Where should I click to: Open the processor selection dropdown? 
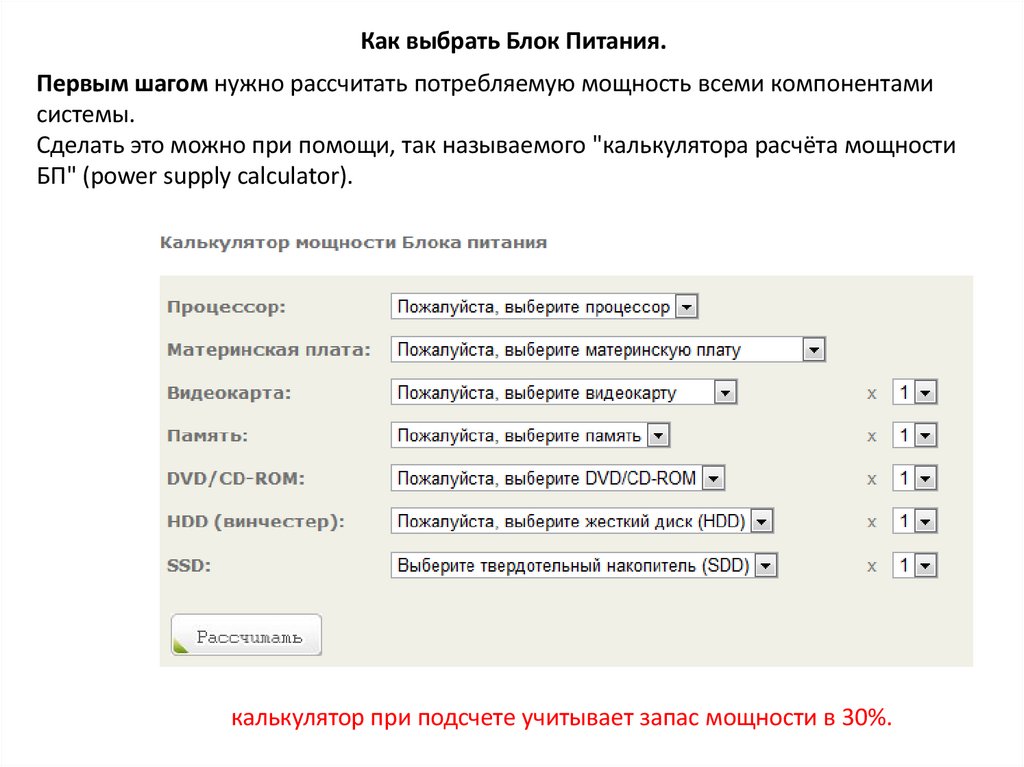pyautogui.click(x=544, y=307)
